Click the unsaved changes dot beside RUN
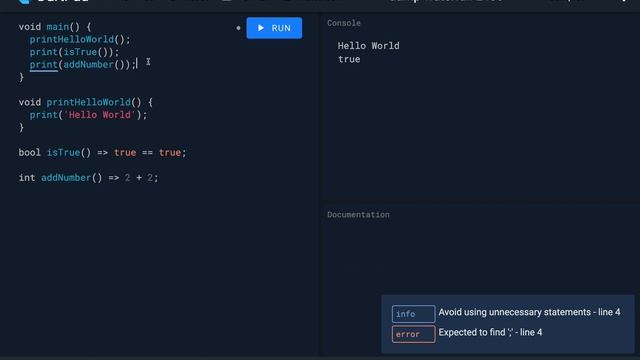The image size is (640, 360). coord(238,28)
